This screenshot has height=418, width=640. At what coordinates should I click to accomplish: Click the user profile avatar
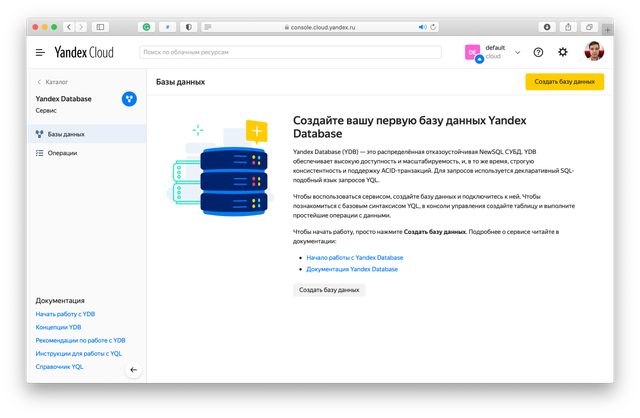[x=593, y=52]
